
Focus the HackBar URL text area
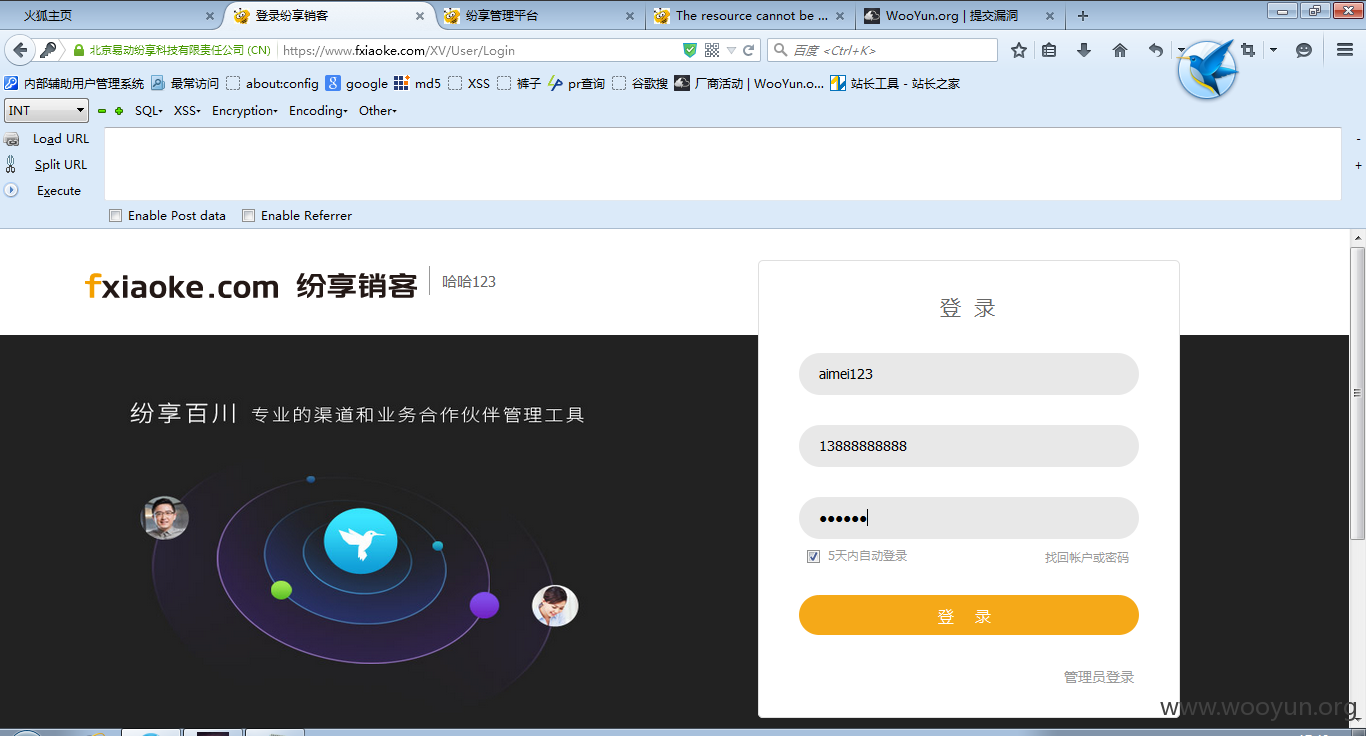722,164
